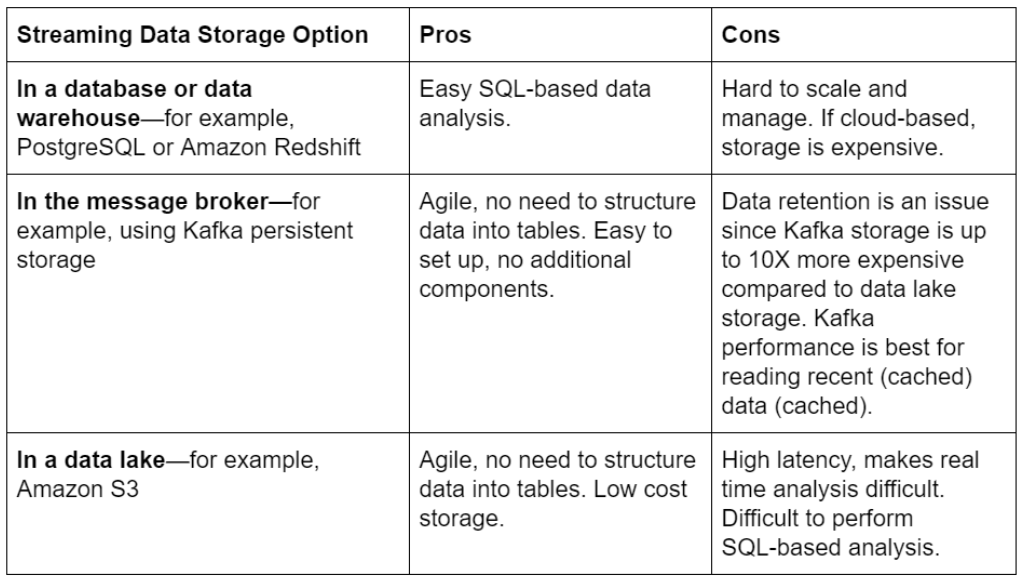Click 'Amazon S3' text
This screenshot has width=1024, height=584.
[x=78, y=489]
